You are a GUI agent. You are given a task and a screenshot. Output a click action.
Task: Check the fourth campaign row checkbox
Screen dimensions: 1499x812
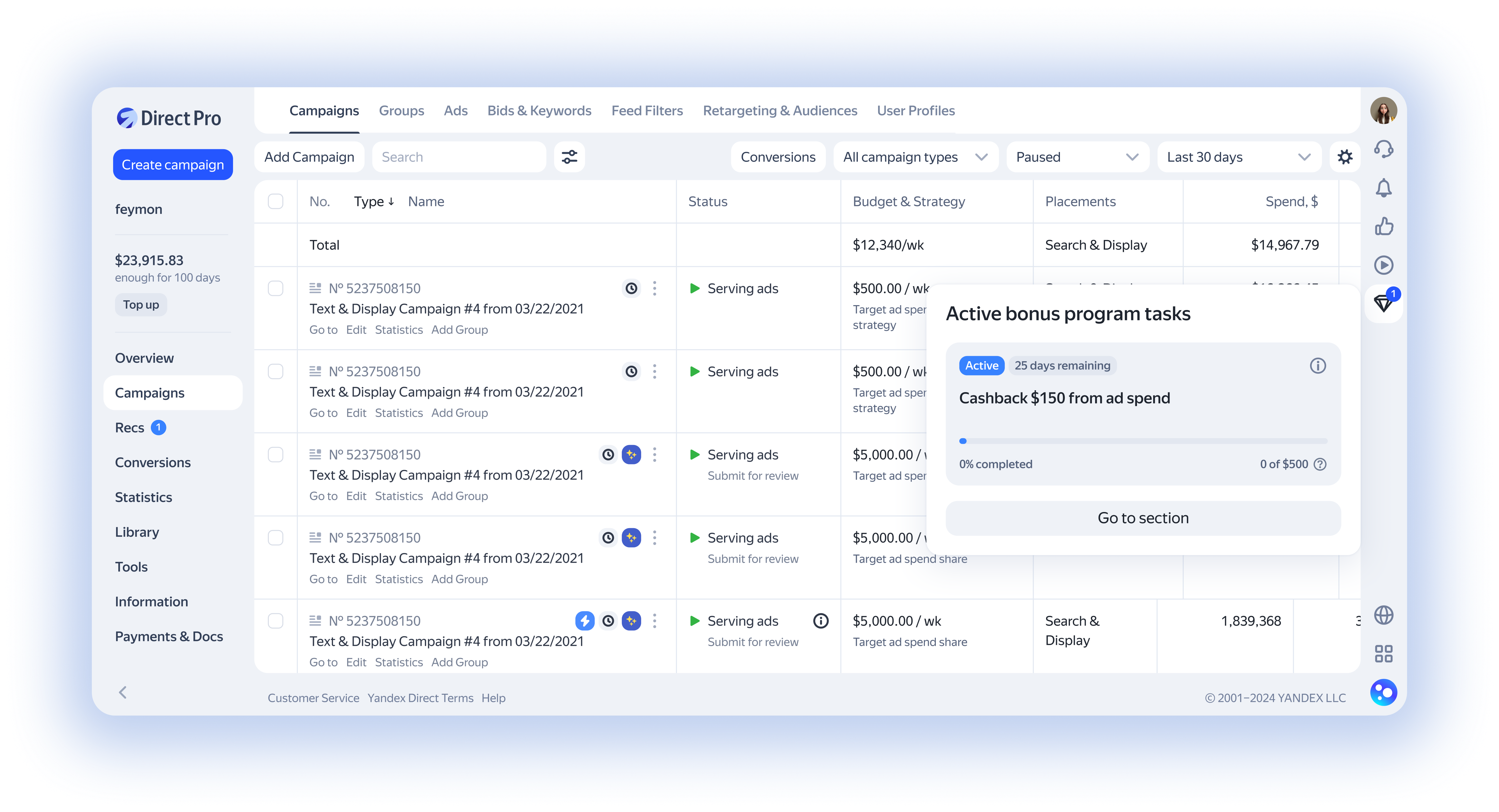click(275, 538)
